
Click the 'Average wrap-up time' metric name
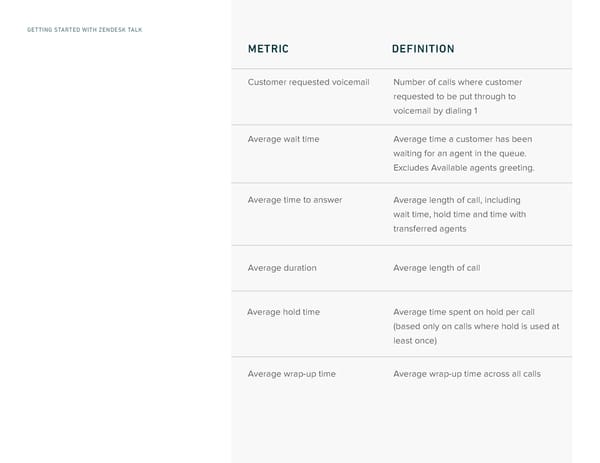[x=292, y=374]
